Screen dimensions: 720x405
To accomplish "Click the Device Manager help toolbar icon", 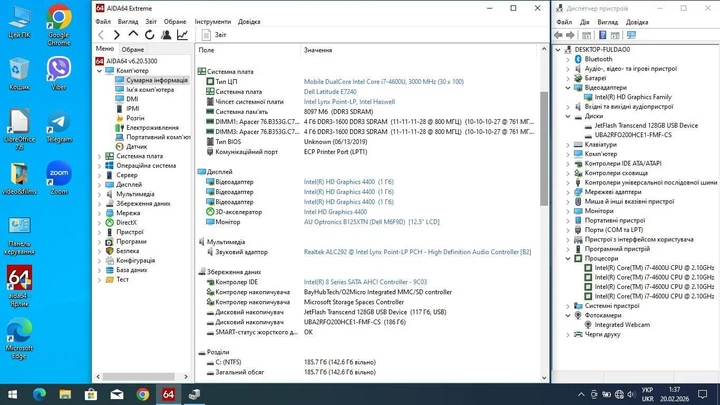I will pyautogui.click(x=602, y=35).
